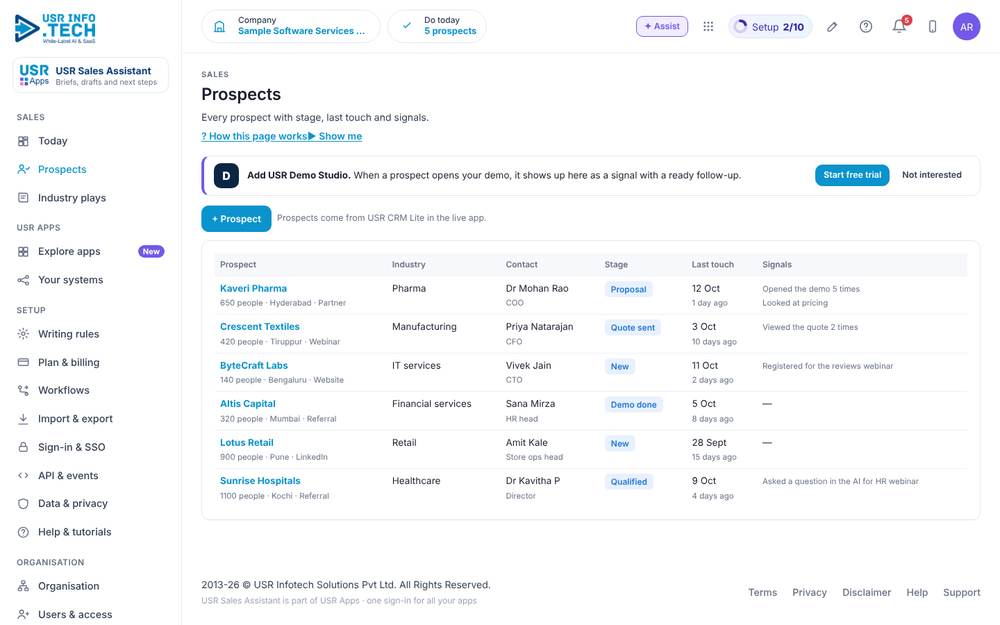Viewport: 1000px width, 625px height.
Task: Open How this page works link
Action: pyautogui.click(x=254, y=136)
